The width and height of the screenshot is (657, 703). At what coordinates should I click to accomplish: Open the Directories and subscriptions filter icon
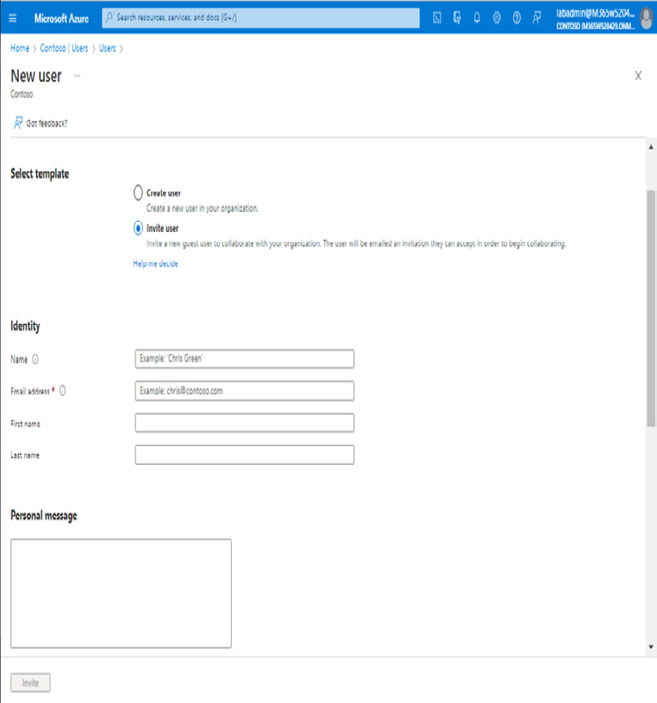(x=457, y=18)
